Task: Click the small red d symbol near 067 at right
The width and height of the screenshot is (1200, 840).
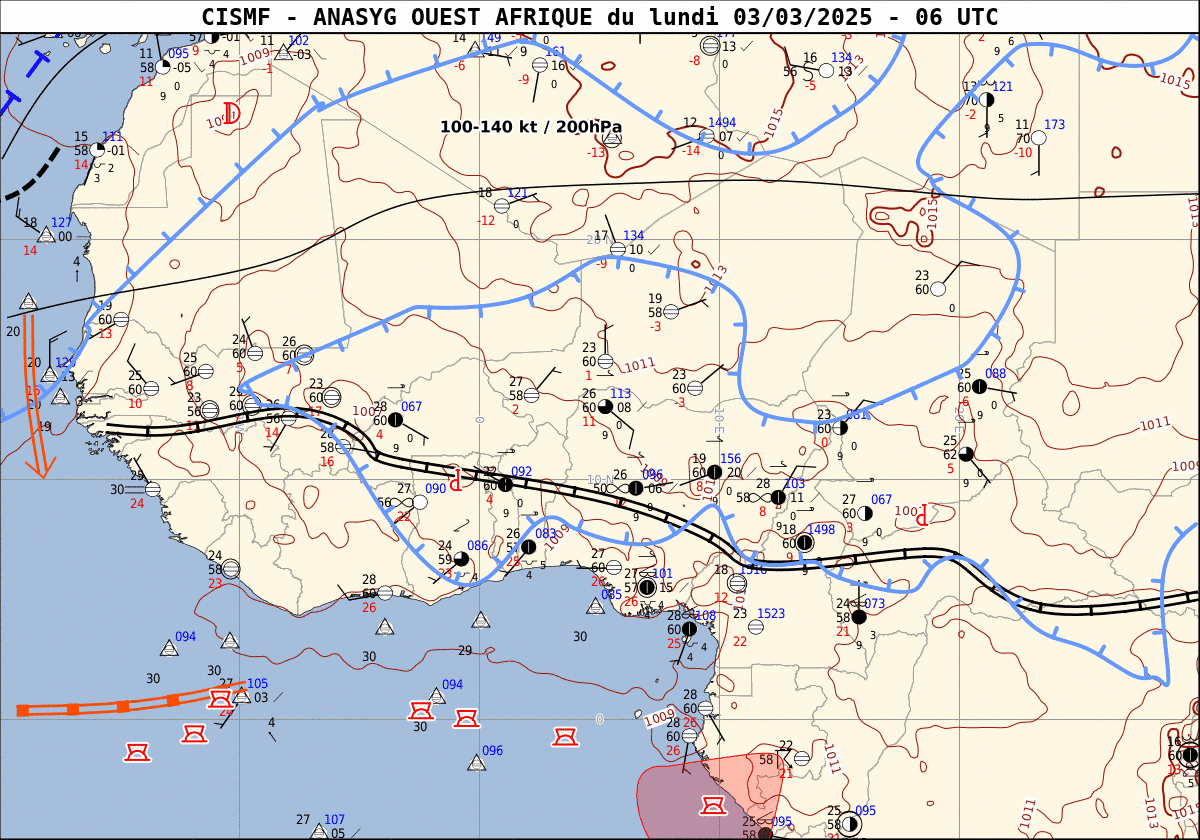Action: coord(922,515)
